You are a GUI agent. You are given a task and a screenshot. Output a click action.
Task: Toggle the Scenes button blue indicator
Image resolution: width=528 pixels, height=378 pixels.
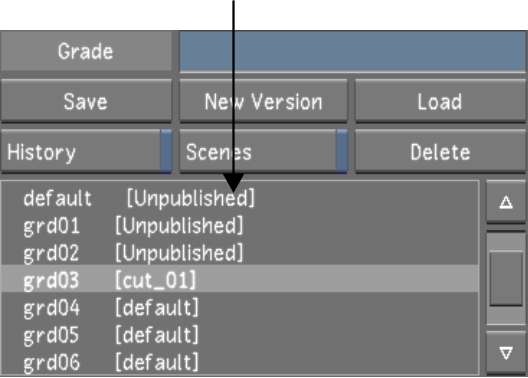point(342,151)
